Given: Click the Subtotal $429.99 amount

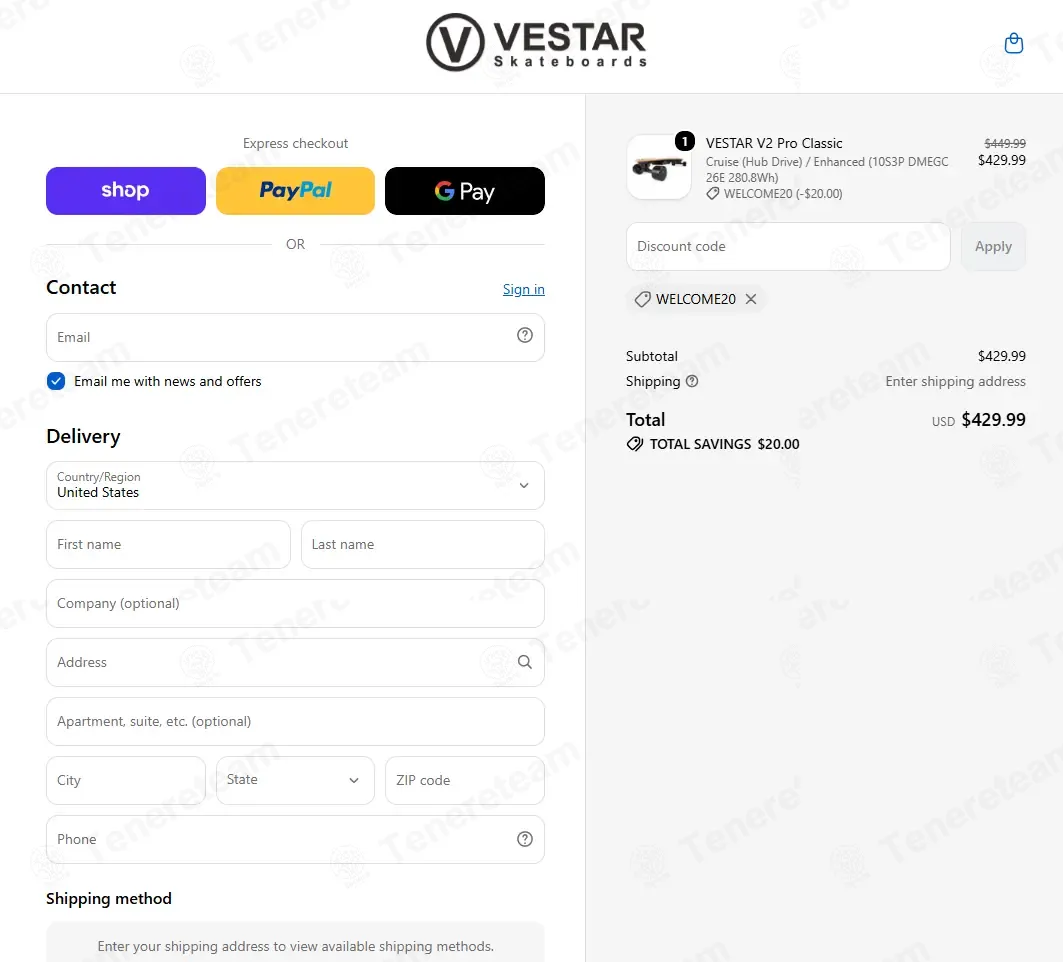Looking at the screenshot, I should pyautogui.click(x=1001, y=356).
